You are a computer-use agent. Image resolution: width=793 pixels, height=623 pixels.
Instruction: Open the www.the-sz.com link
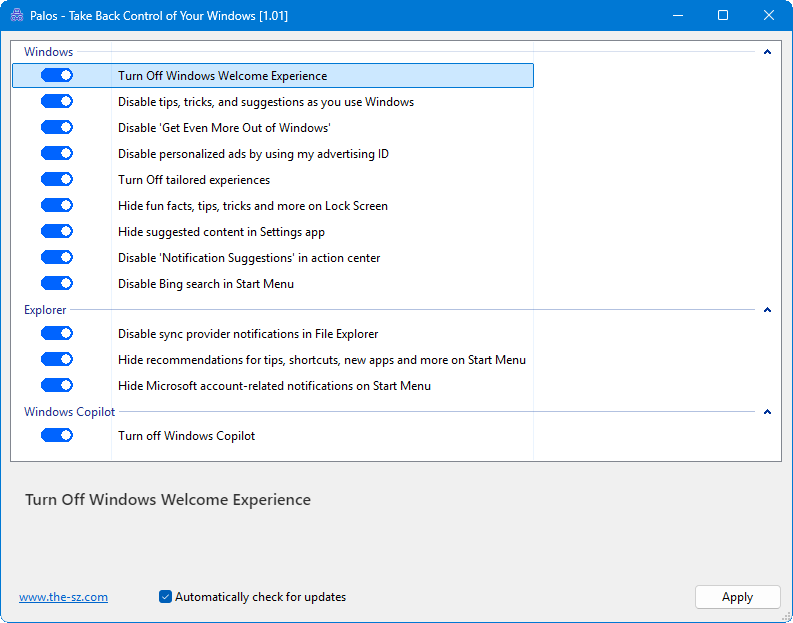[x=63, y=597]
